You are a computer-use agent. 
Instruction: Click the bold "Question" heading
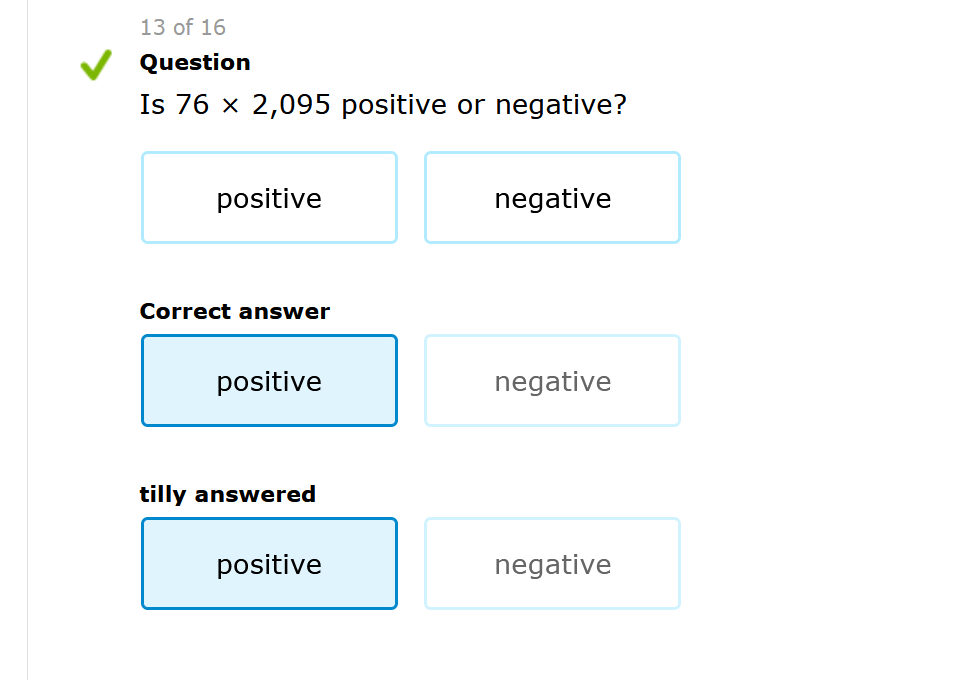195,62
